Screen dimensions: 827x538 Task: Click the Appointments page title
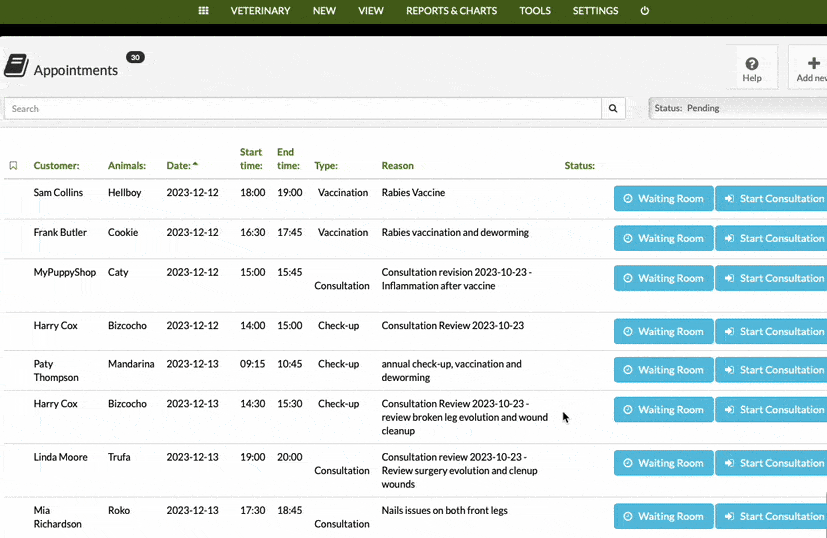point(76,70)
